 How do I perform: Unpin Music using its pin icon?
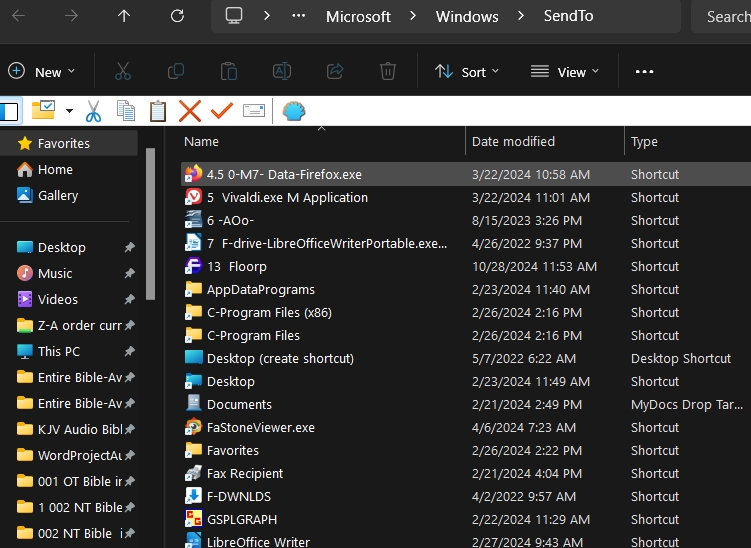[x=129, y=274]
